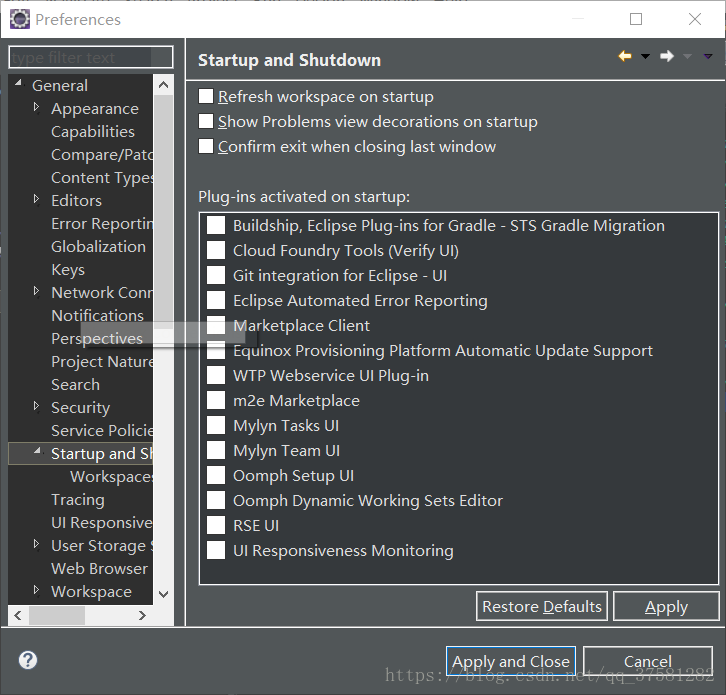Expand the Editors tree node
Viewport: 726px width, 695px height.
coord(37,200)
